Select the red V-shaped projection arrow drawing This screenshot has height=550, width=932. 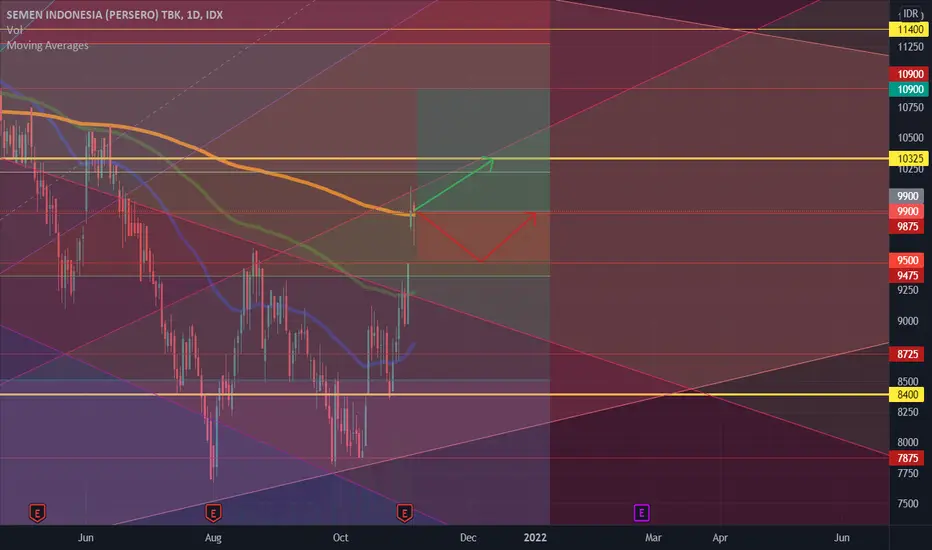[x=476, y=237]
